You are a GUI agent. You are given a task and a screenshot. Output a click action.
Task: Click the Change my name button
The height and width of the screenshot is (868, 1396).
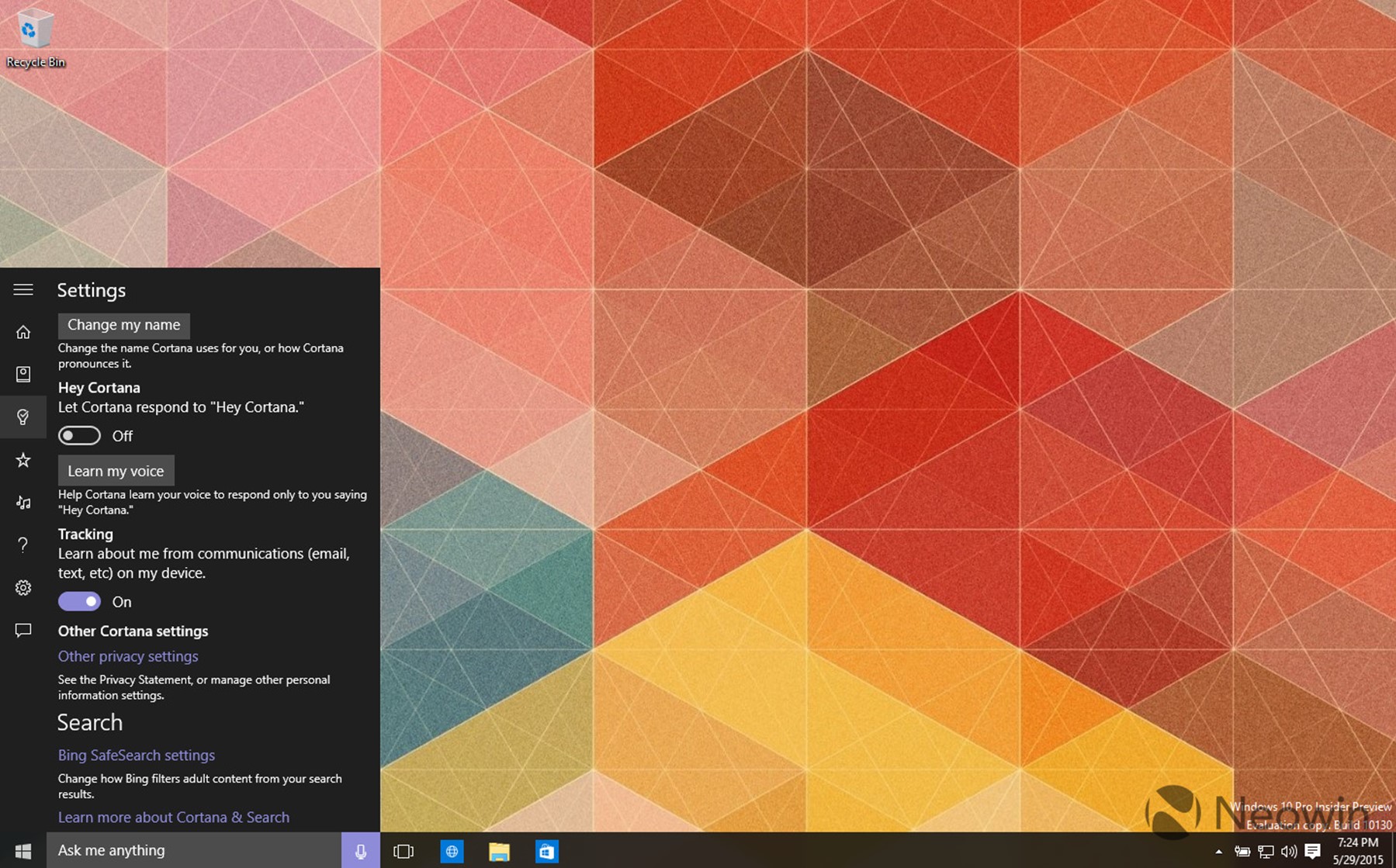tap(124, 325)
